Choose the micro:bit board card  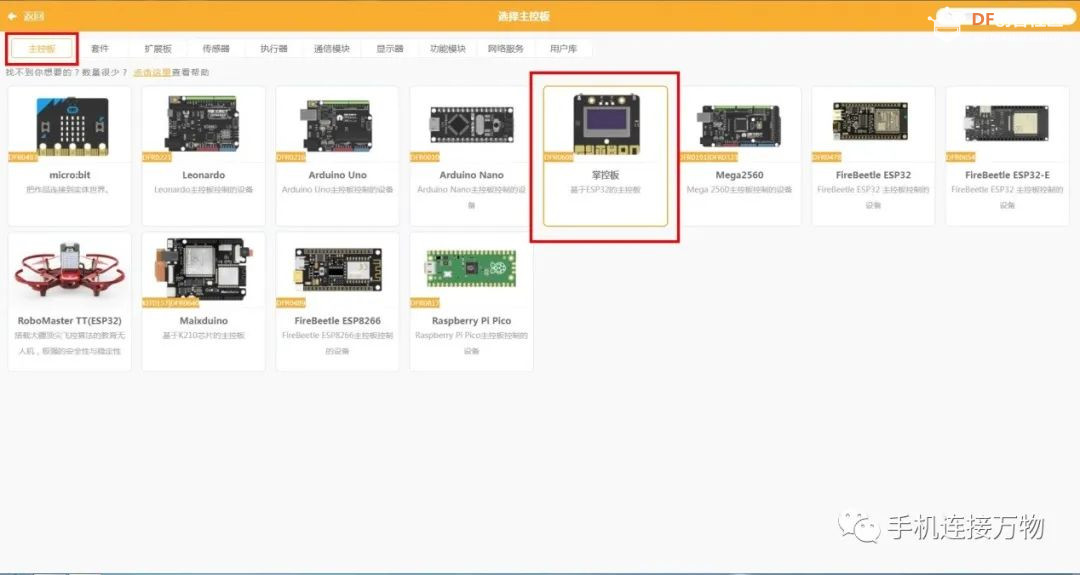pos(70,156)
